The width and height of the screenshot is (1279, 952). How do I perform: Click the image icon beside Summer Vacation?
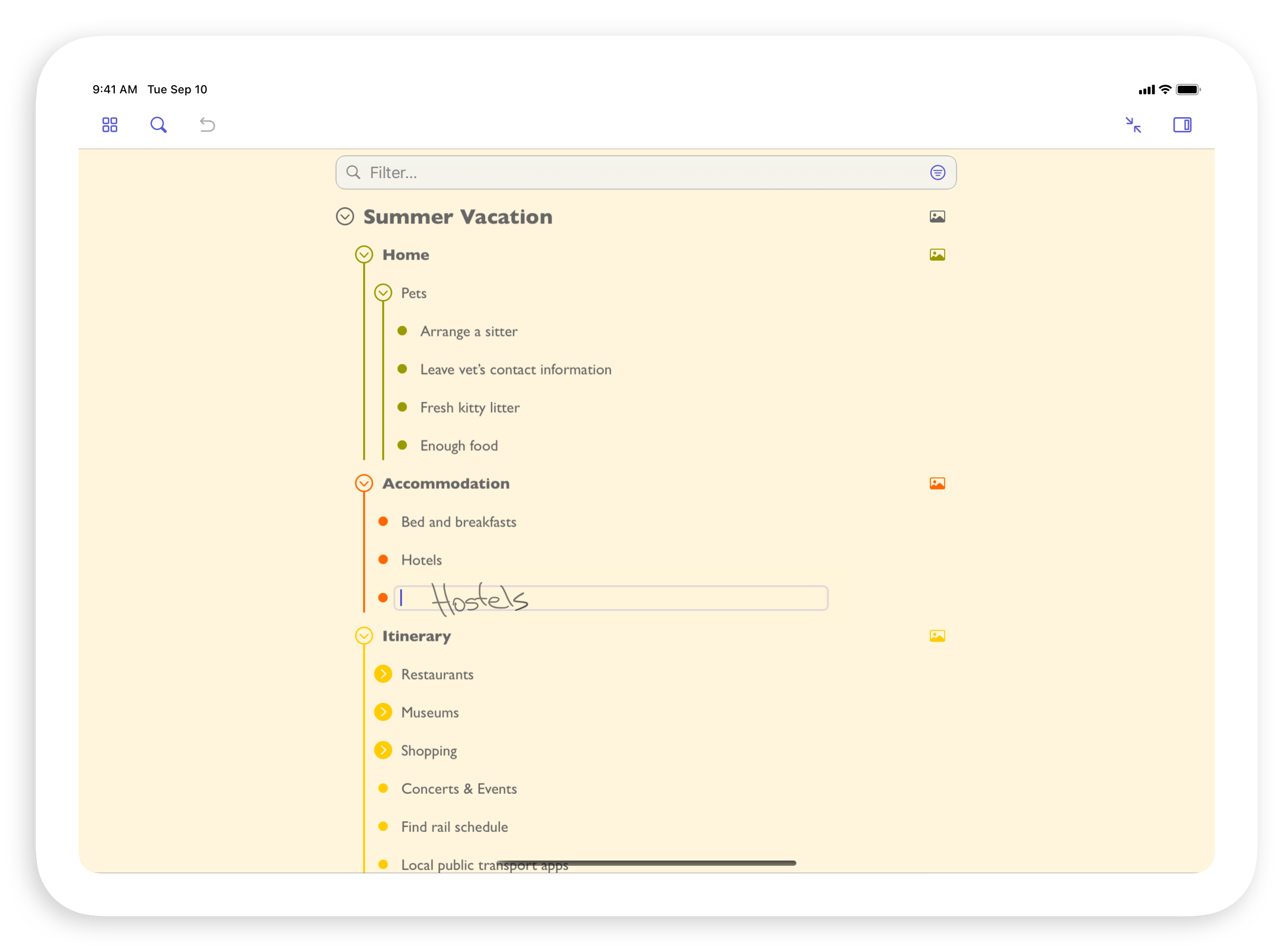coord(937,217)
